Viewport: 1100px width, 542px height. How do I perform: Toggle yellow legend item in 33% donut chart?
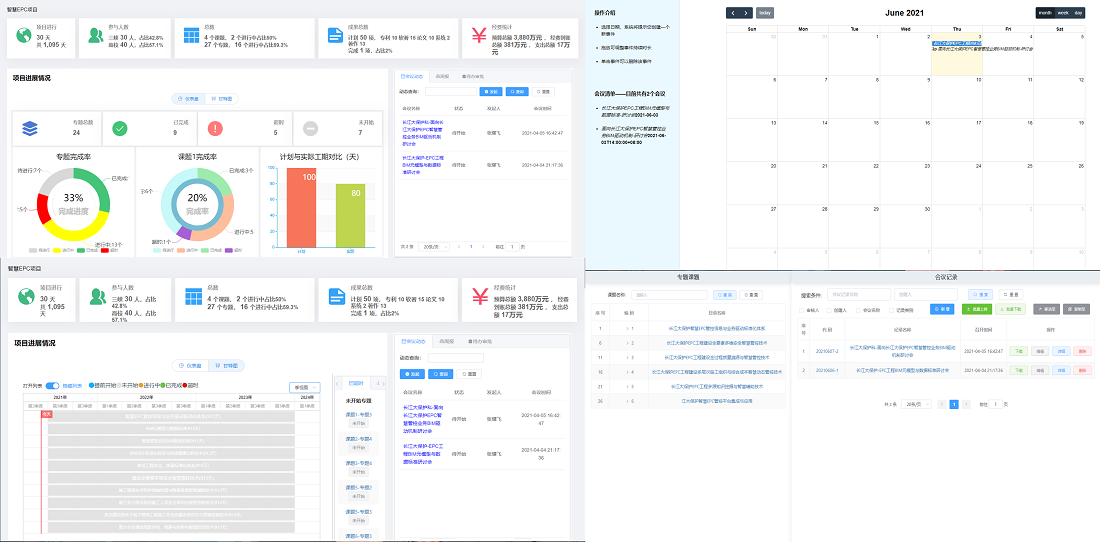[x=64, y=250]
